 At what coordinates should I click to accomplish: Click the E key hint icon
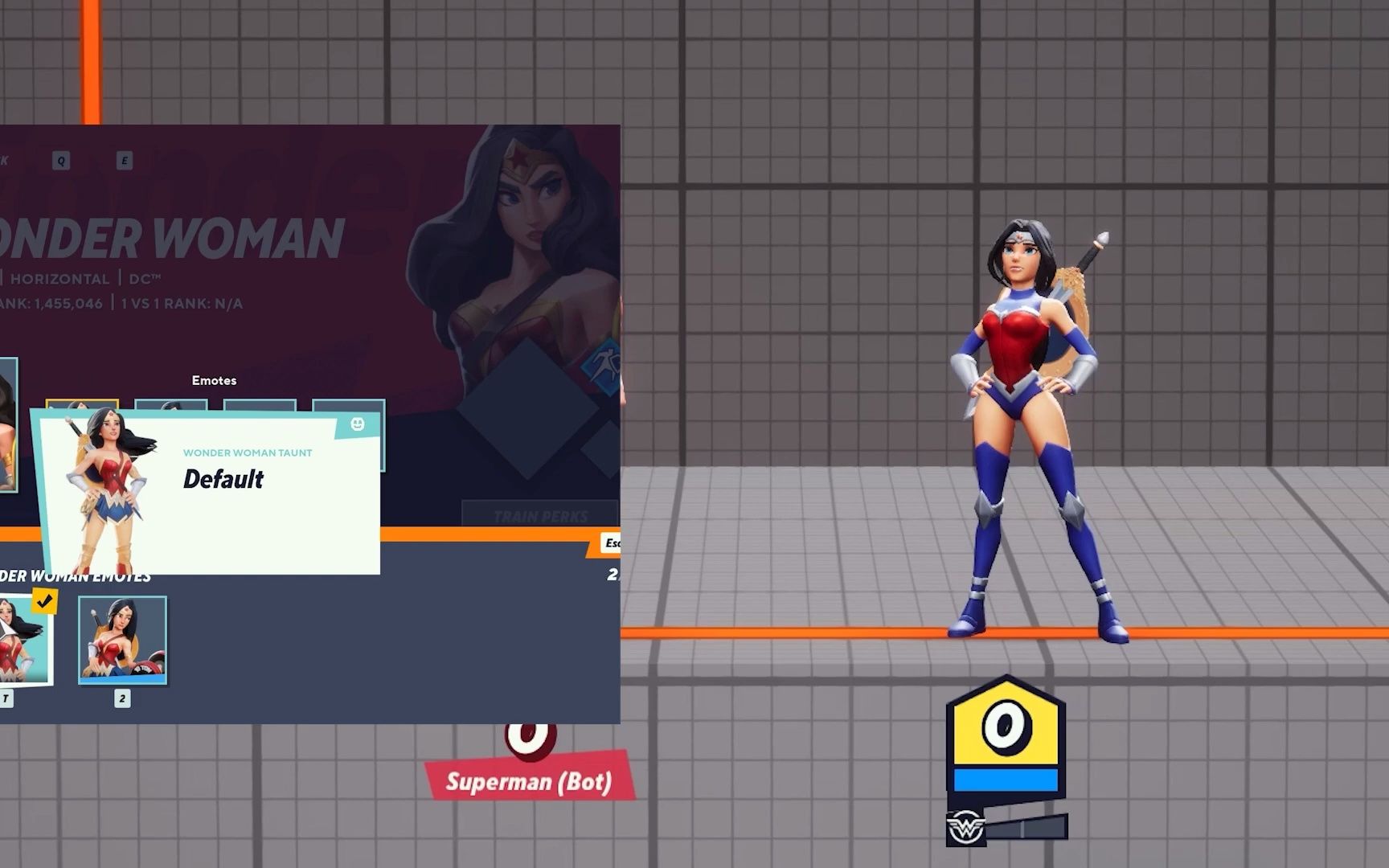[124, 161]
